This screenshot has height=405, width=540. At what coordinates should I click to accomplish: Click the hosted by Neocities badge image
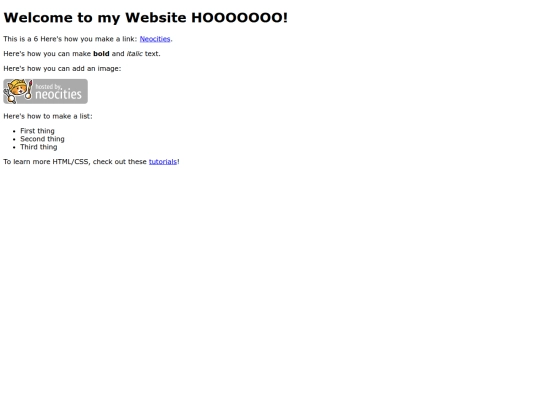point(45,91)
